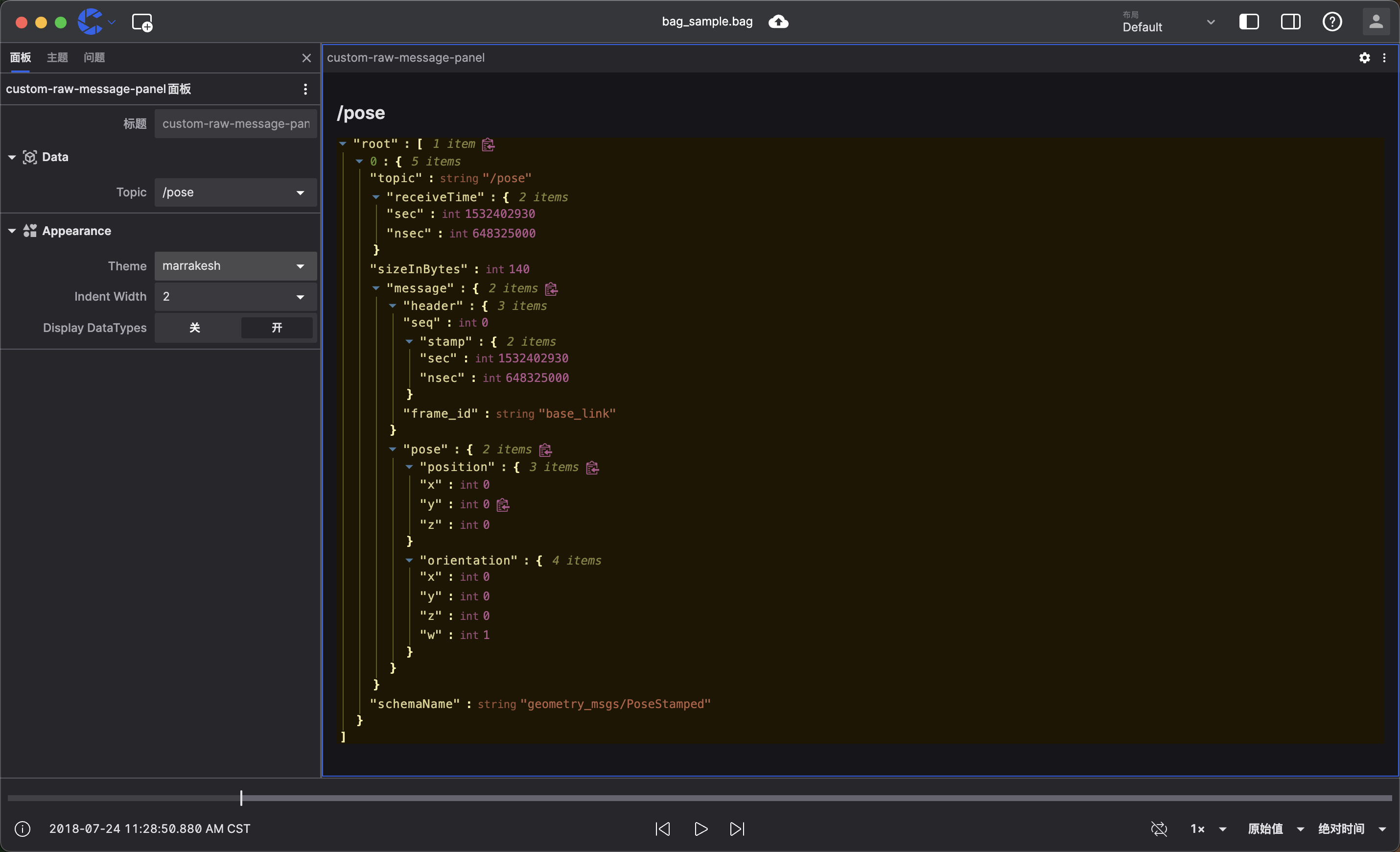Click the add panel icon
This screenshot has height=852, width=1400.
141,22
